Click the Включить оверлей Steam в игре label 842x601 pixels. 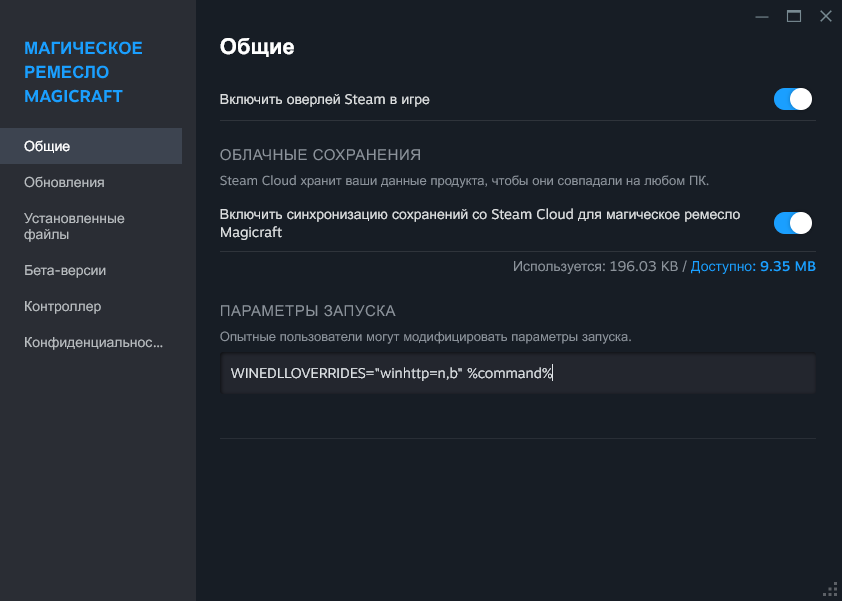324,100
